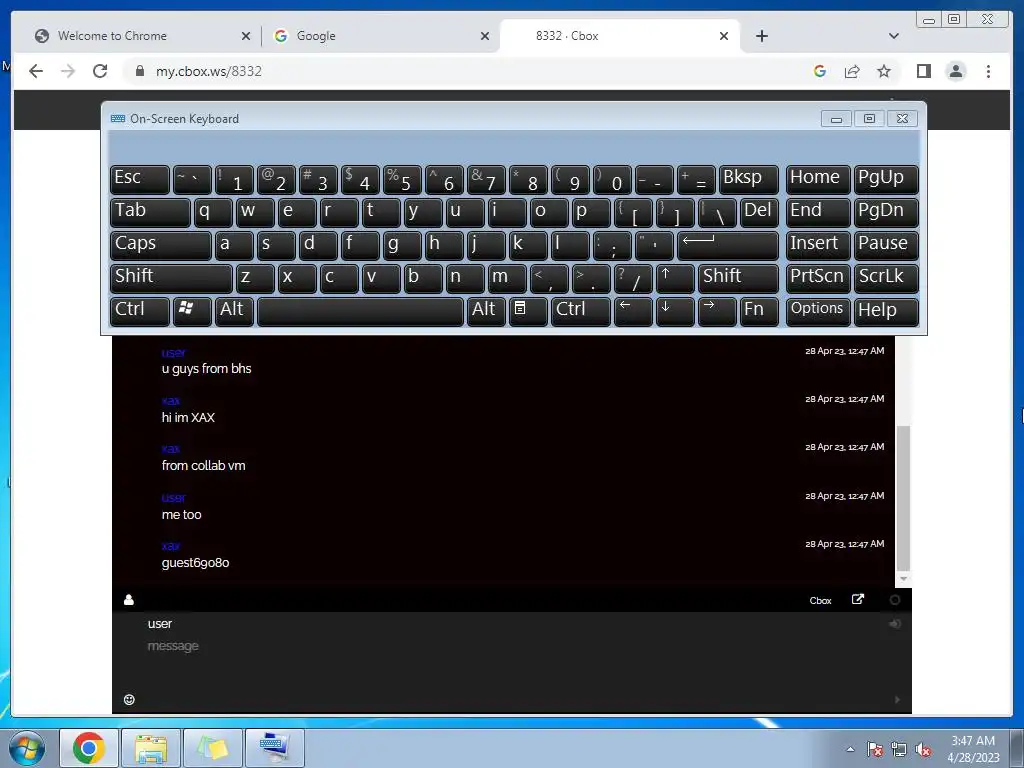Open Windows Explorer from the taskbar
This screenshot has width=1024, height=768.
(x=151, y=748)
